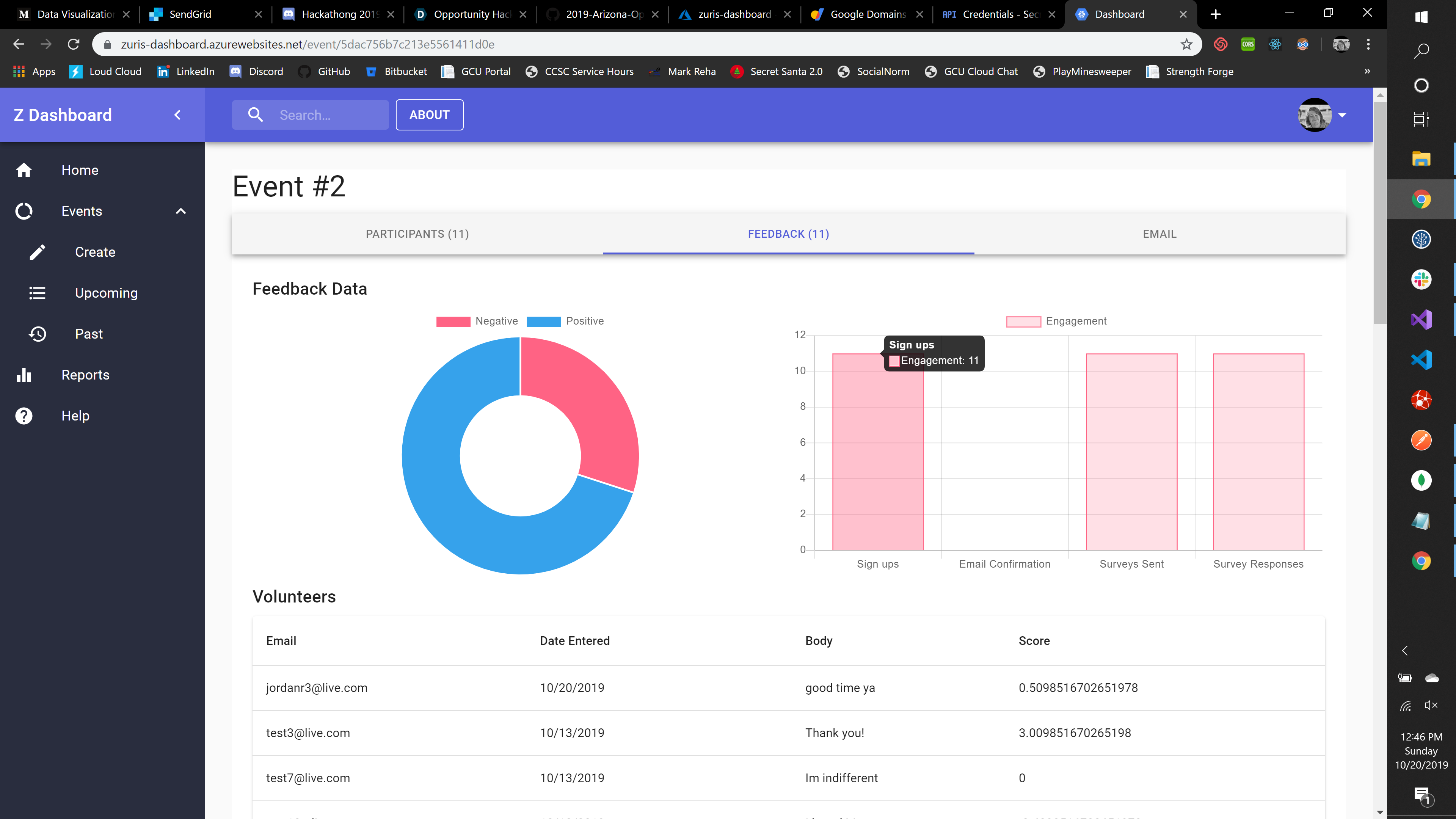Click the search magnifier icon

[x=256, y=115]
